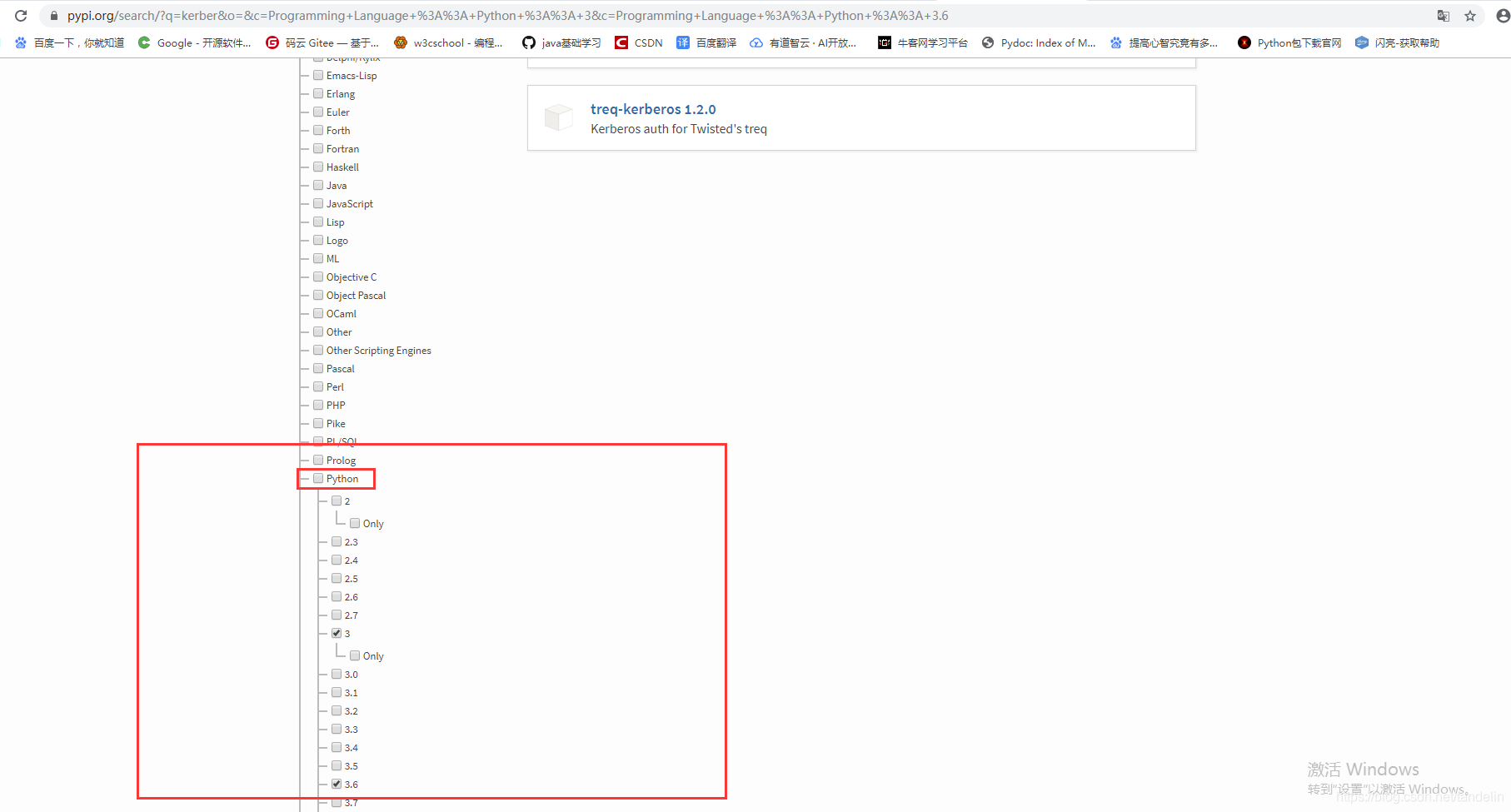Click the Pydoc bookmark icon
Viewport: 1511px width, 812px height.
pyautogui.click(x=988, y=42)
